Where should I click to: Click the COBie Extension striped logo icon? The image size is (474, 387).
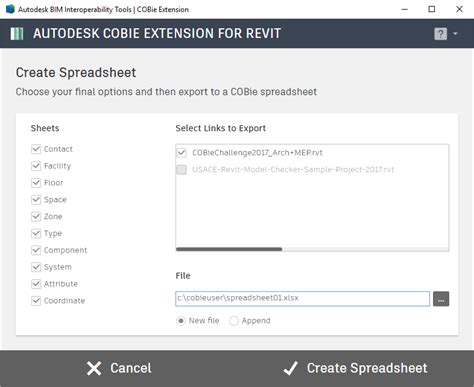(x=17, y=34)
